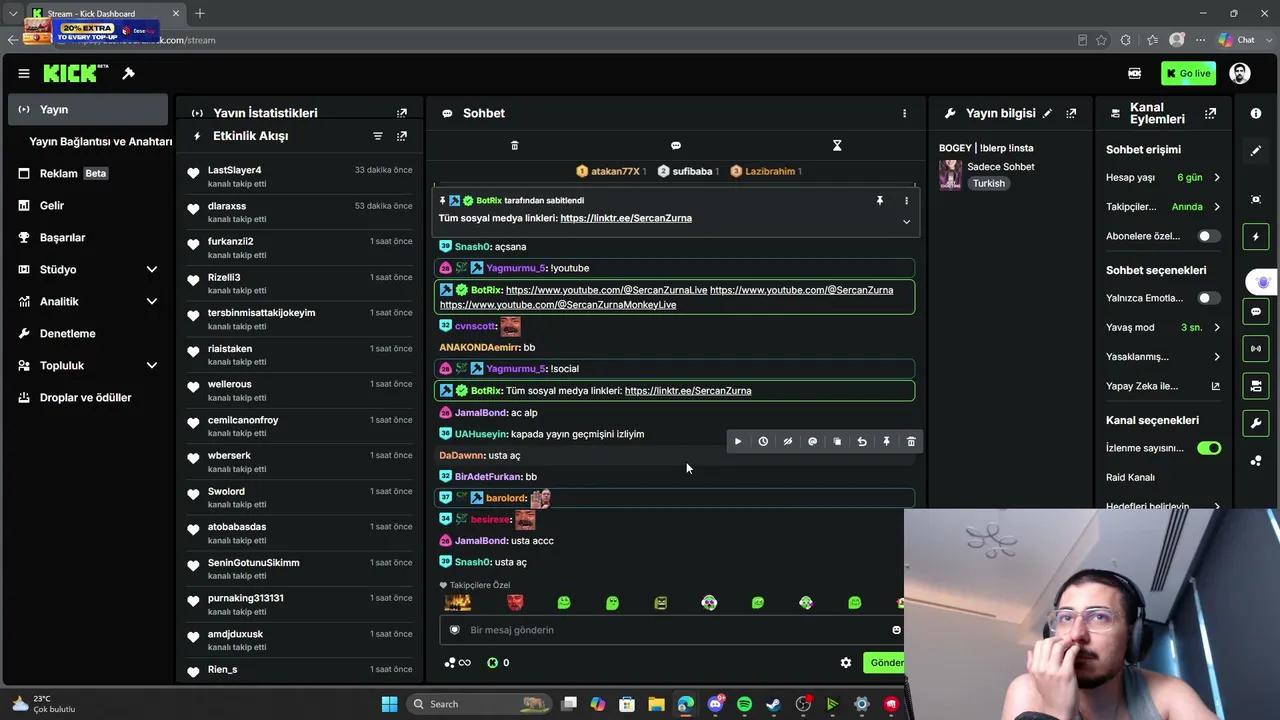Click the message input field
Screen dimensions: 1280x720
coord(672,630)
